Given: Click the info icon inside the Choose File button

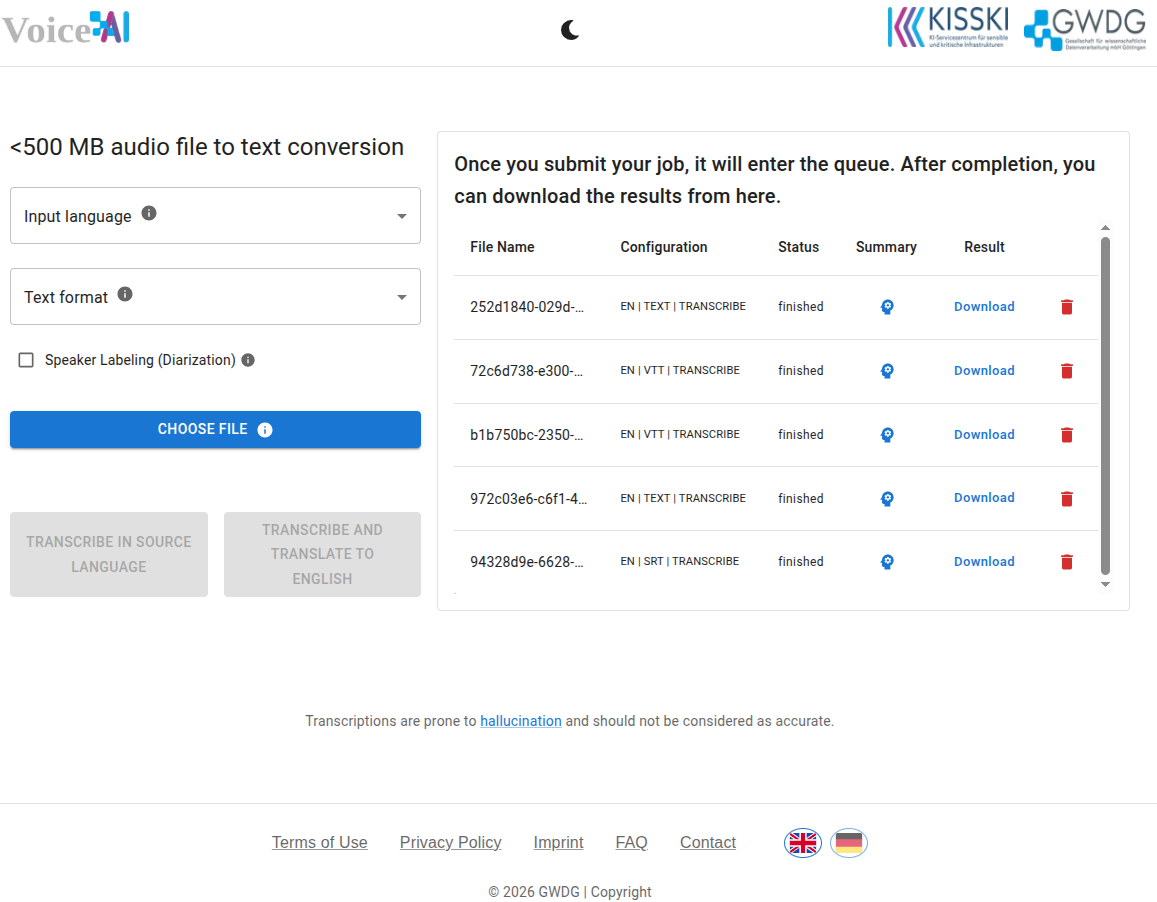Looking at the screenshot, I should pyautogui.click(x=264, y=429).
